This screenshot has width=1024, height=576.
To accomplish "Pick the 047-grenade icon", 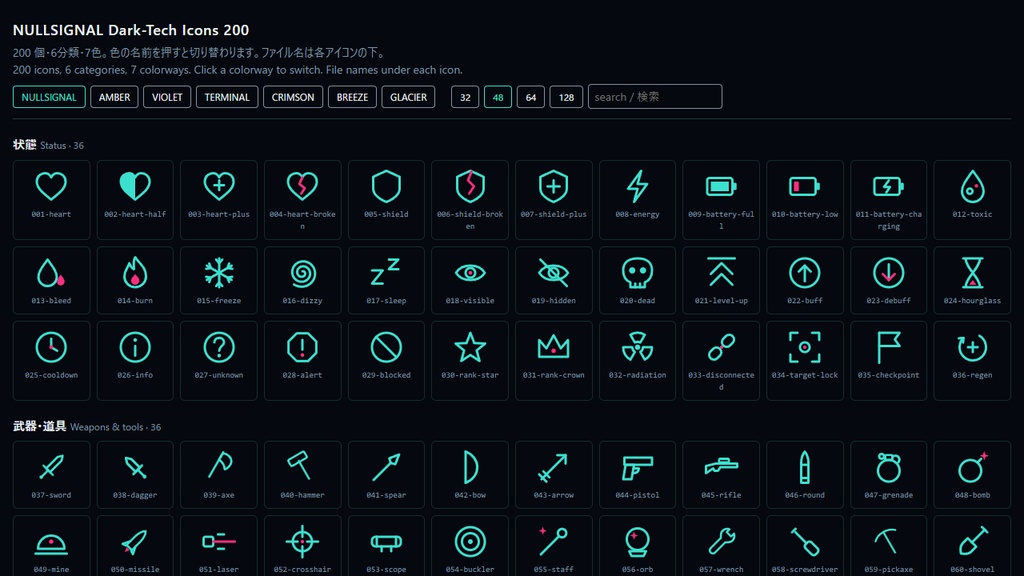I will (x=889, y=468).
